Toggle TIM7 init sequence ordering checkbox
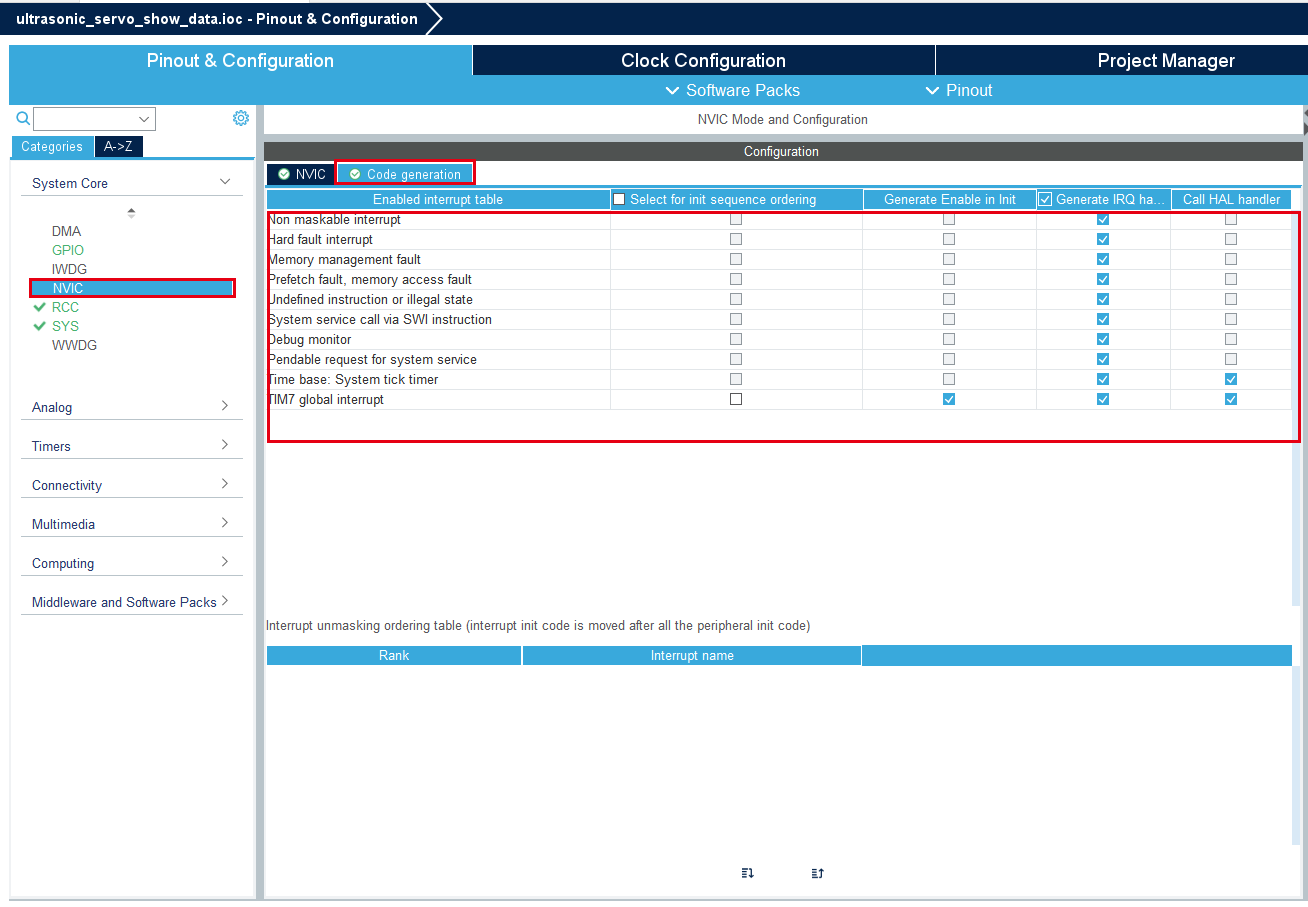The image size is (1308, 907). 736,399
